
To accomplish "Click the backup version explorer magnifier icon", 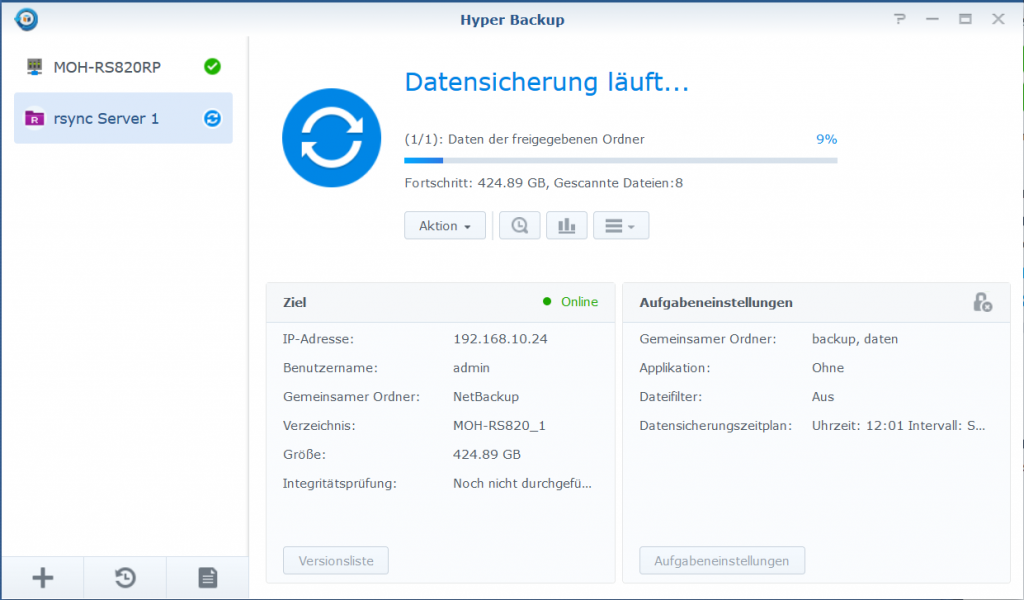I will tap(519, 225).
